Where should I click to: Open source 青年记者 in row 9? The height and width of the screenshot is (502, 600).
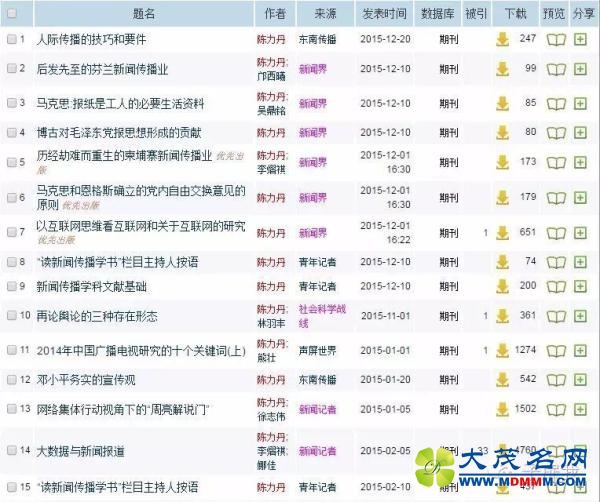coord(318,286)
